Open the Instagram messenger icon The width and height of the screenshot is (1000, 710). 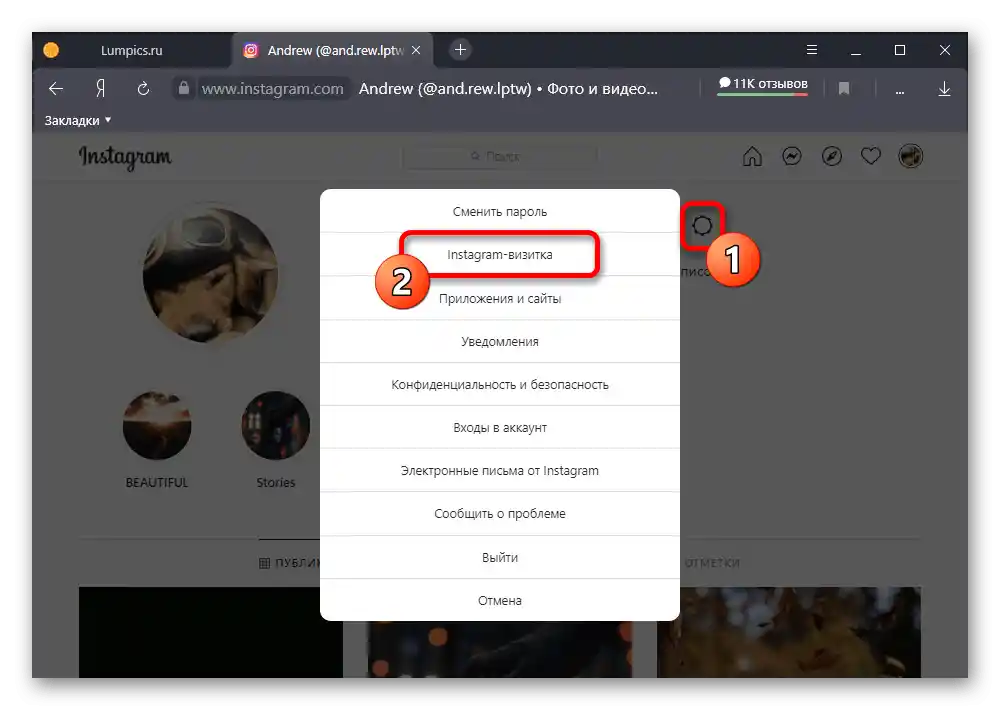pos(791,156)
